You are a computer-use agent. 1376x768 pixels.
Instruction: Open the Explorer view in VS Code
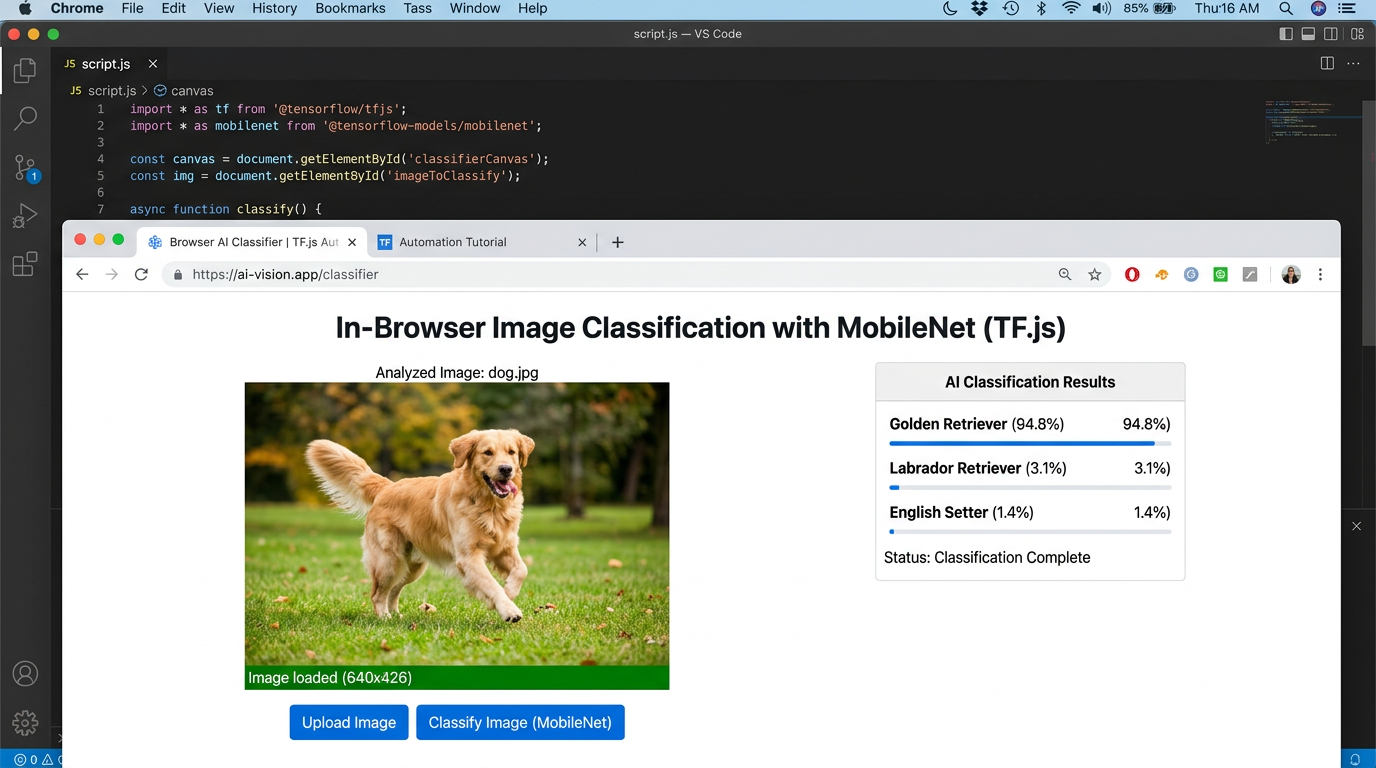coord(25,70)
